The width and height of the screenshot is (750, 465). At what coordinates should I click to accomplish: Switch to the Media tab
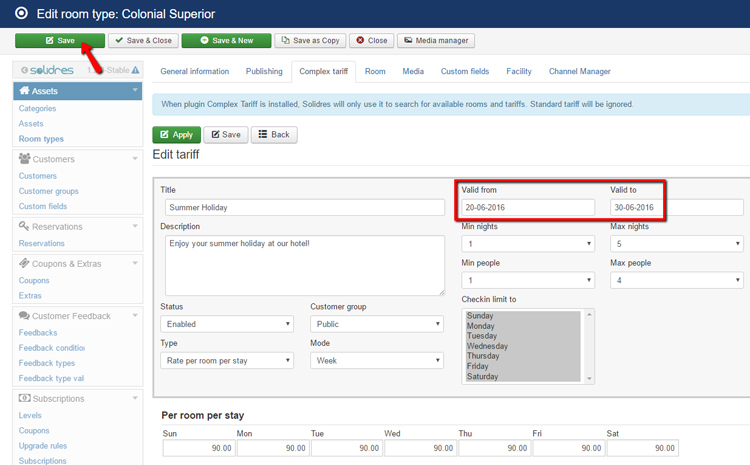point(413,71)
